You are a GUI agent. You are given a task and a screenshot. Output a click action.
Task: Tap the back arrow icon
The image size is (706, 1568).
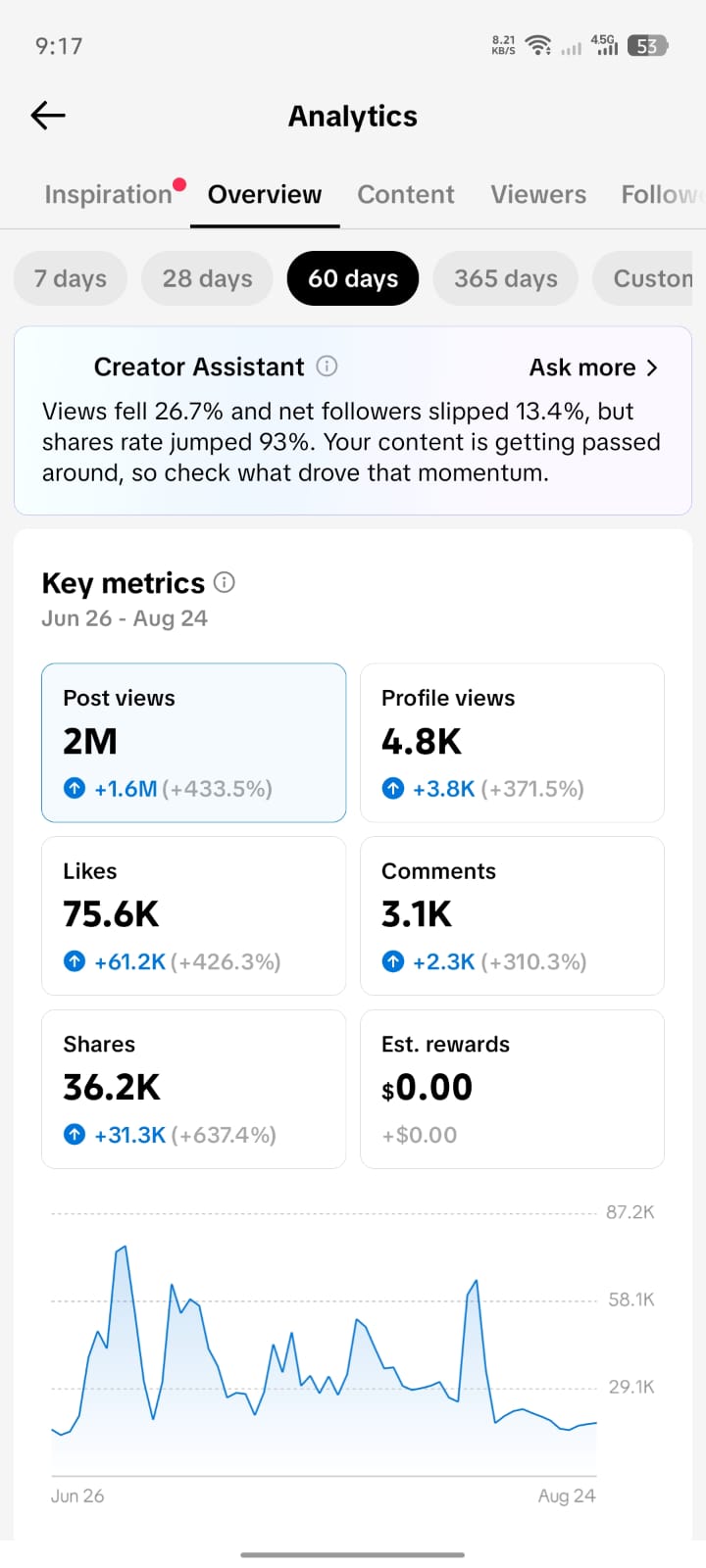(x=48, y=116)
